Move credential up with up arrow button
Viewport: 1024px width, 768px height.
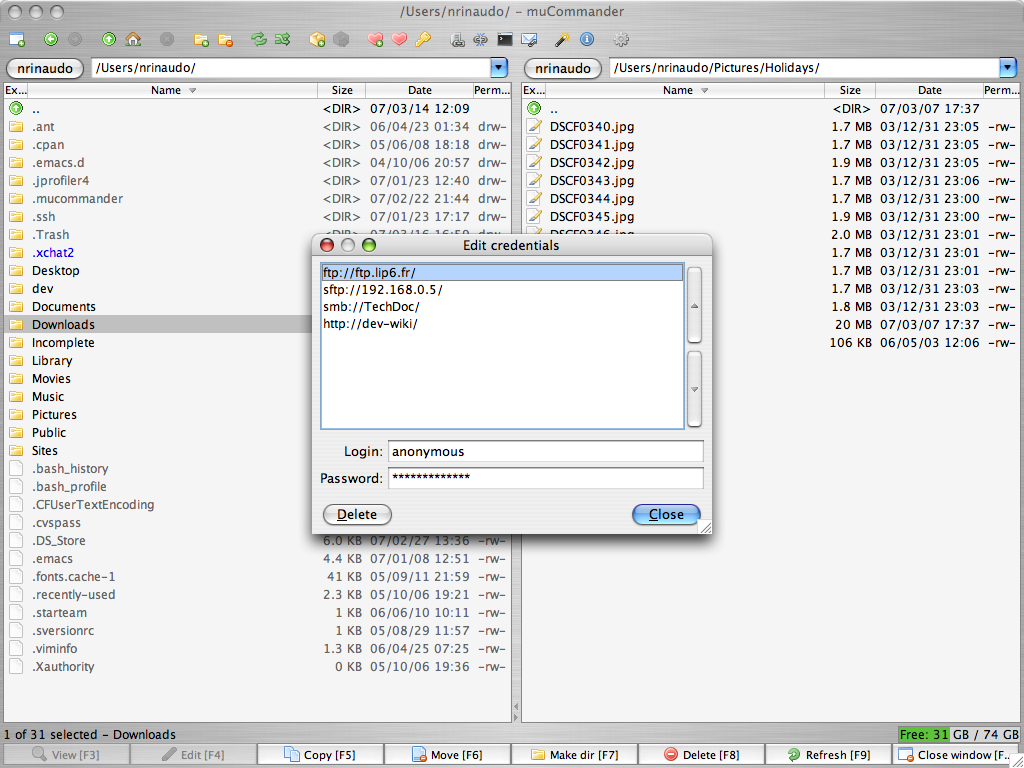[x=694, y=305]
